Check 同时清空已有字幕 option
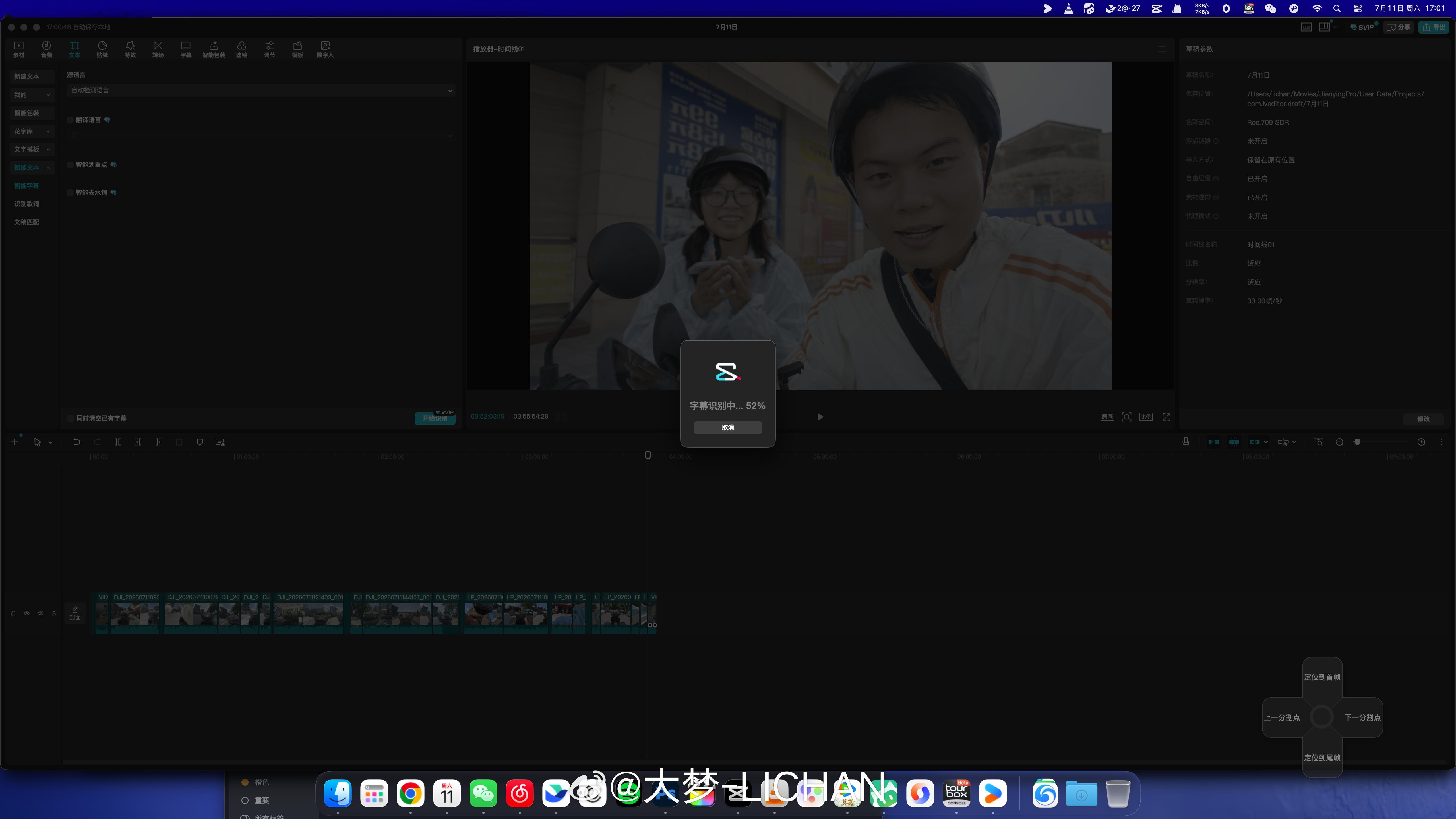The image size is (1456, 819). (71, 418)
